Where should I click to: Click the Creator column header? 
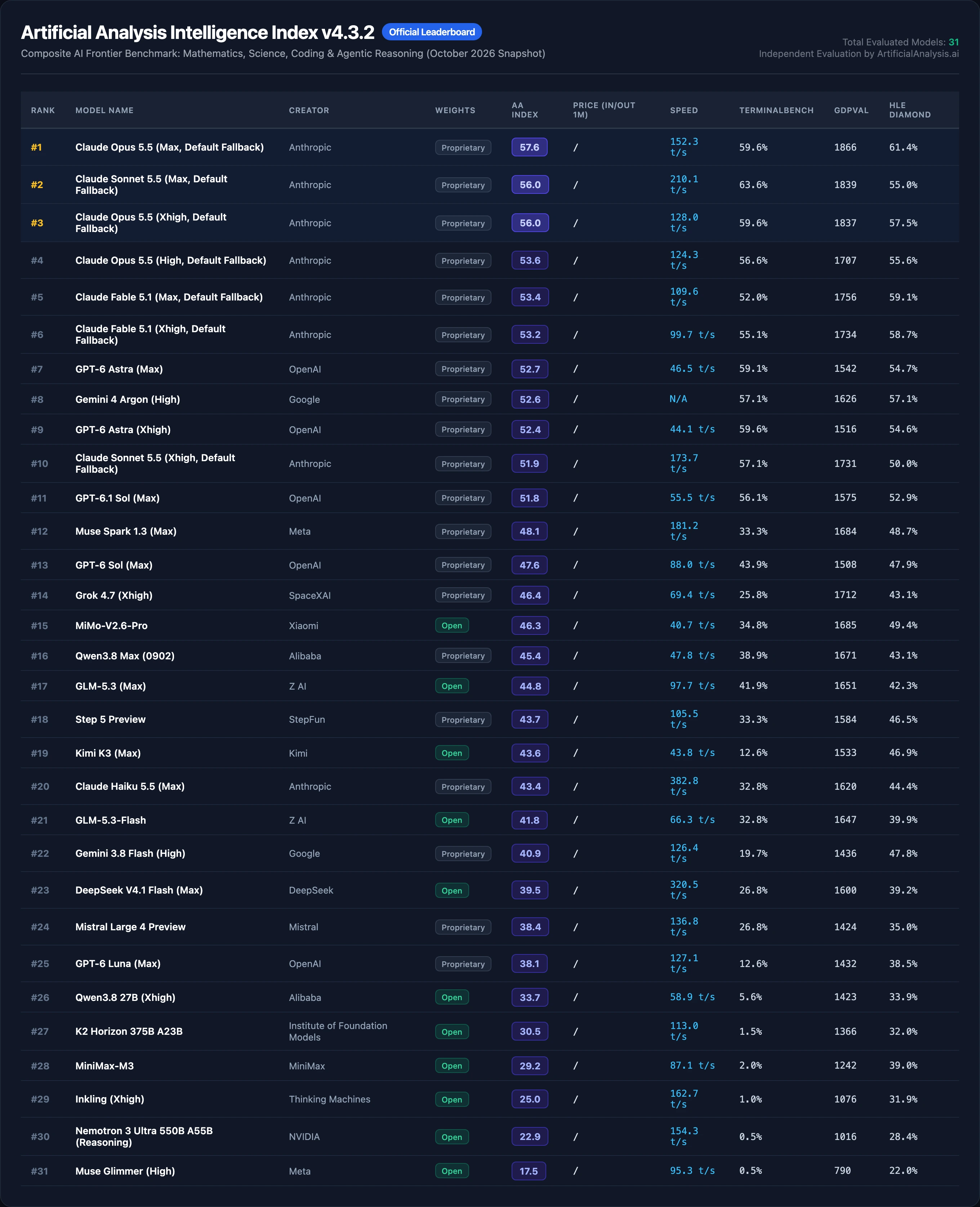[309, 110]
